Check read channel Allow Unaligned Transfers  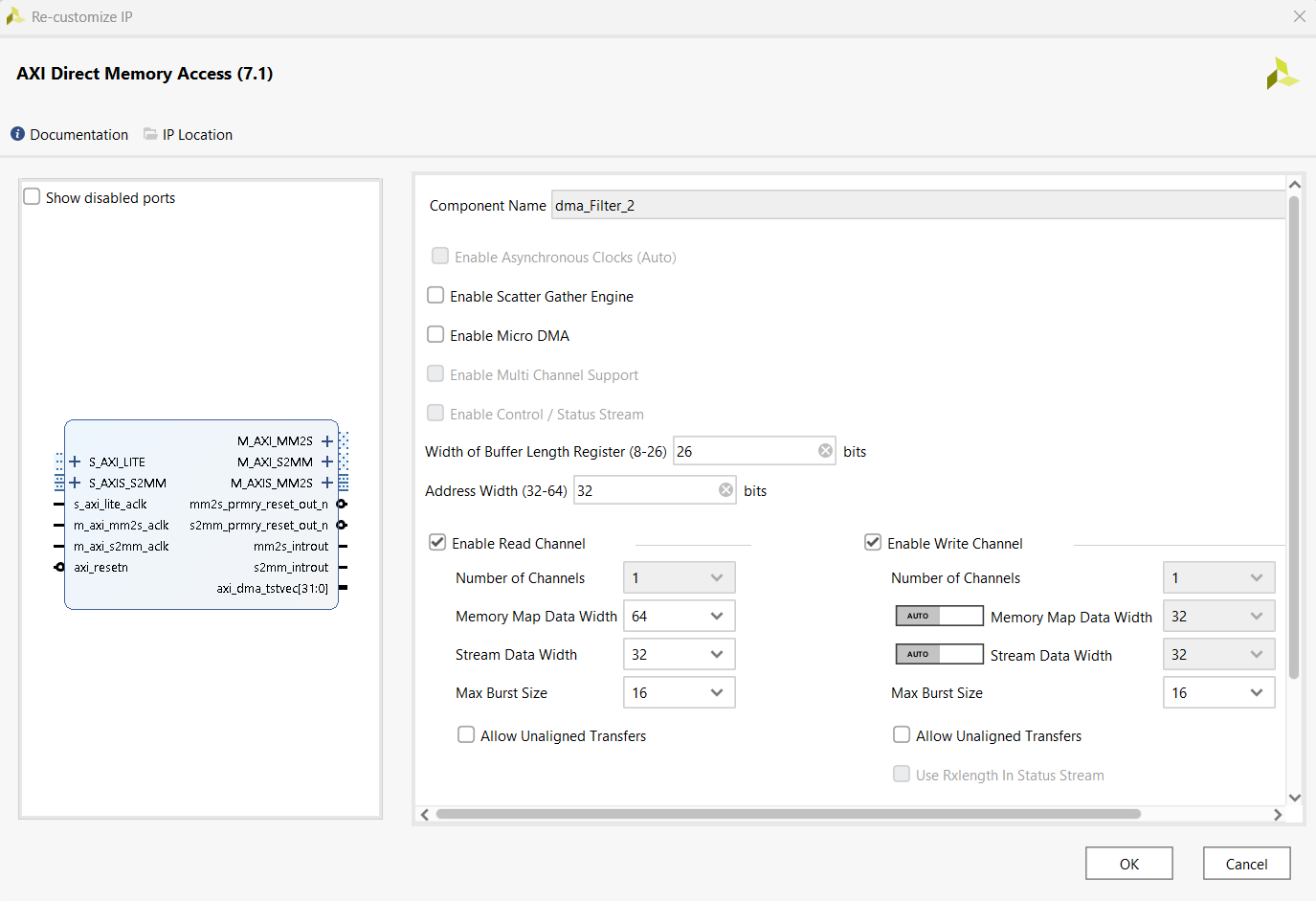(x=466, y=735)
